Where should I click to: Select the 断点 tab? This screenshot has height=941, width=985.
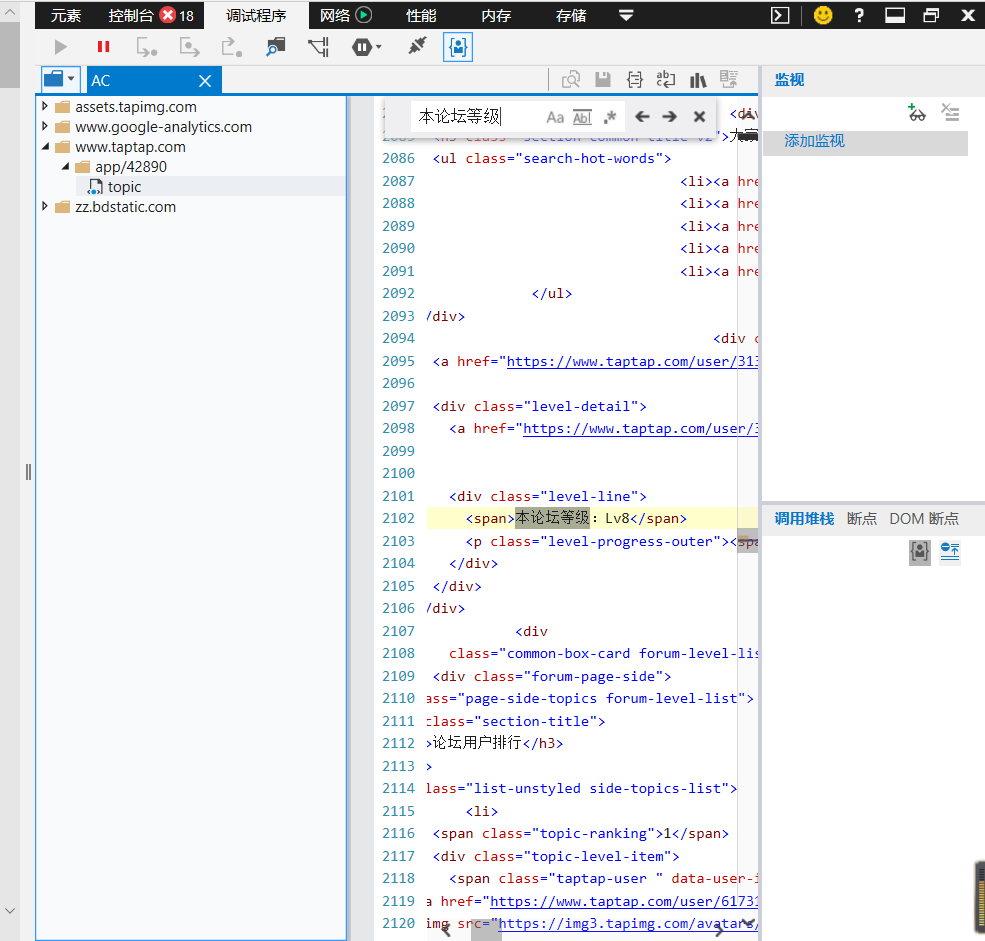(861, 519)
